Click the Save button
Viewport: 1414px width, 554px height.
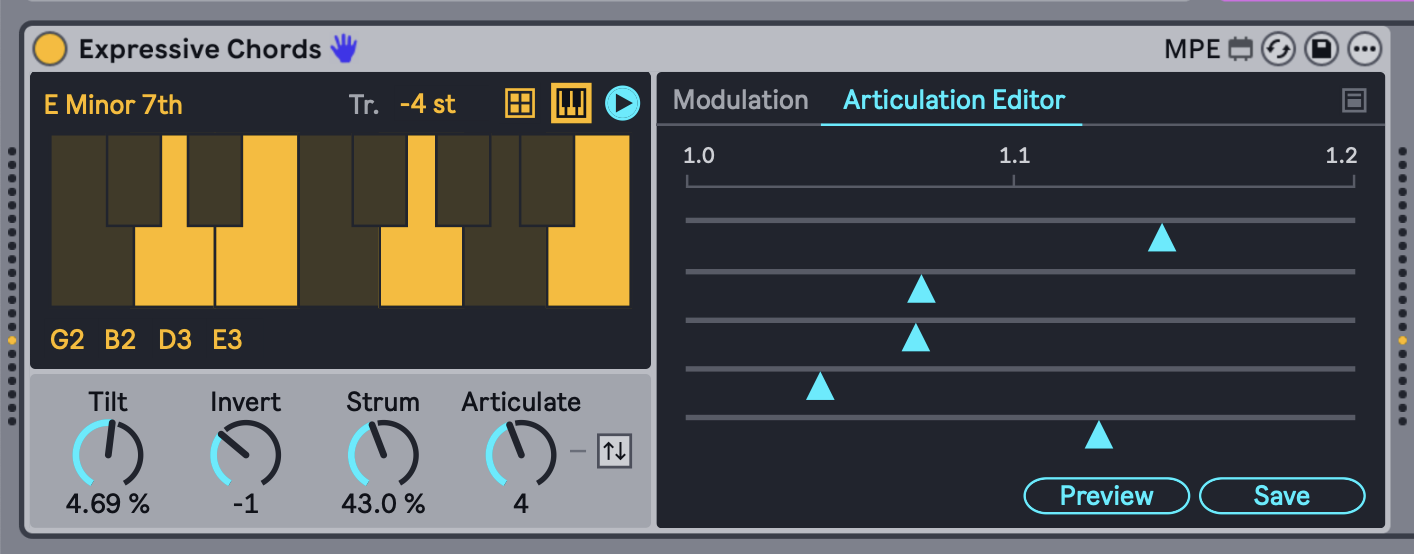click(1281, 496)
